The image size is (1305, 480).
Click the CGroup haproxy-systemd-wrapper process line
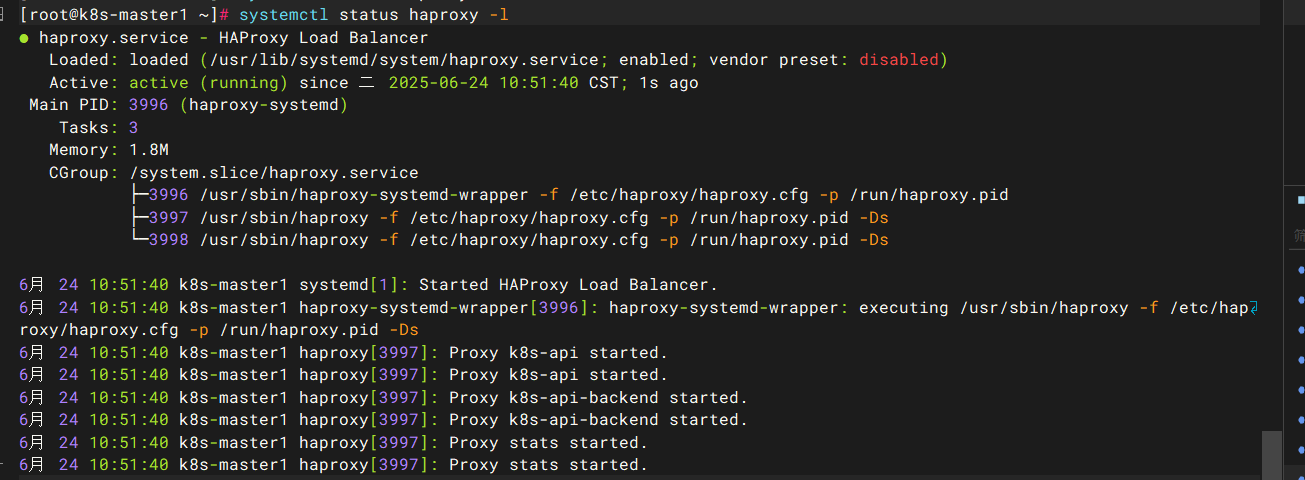(569, 195)
